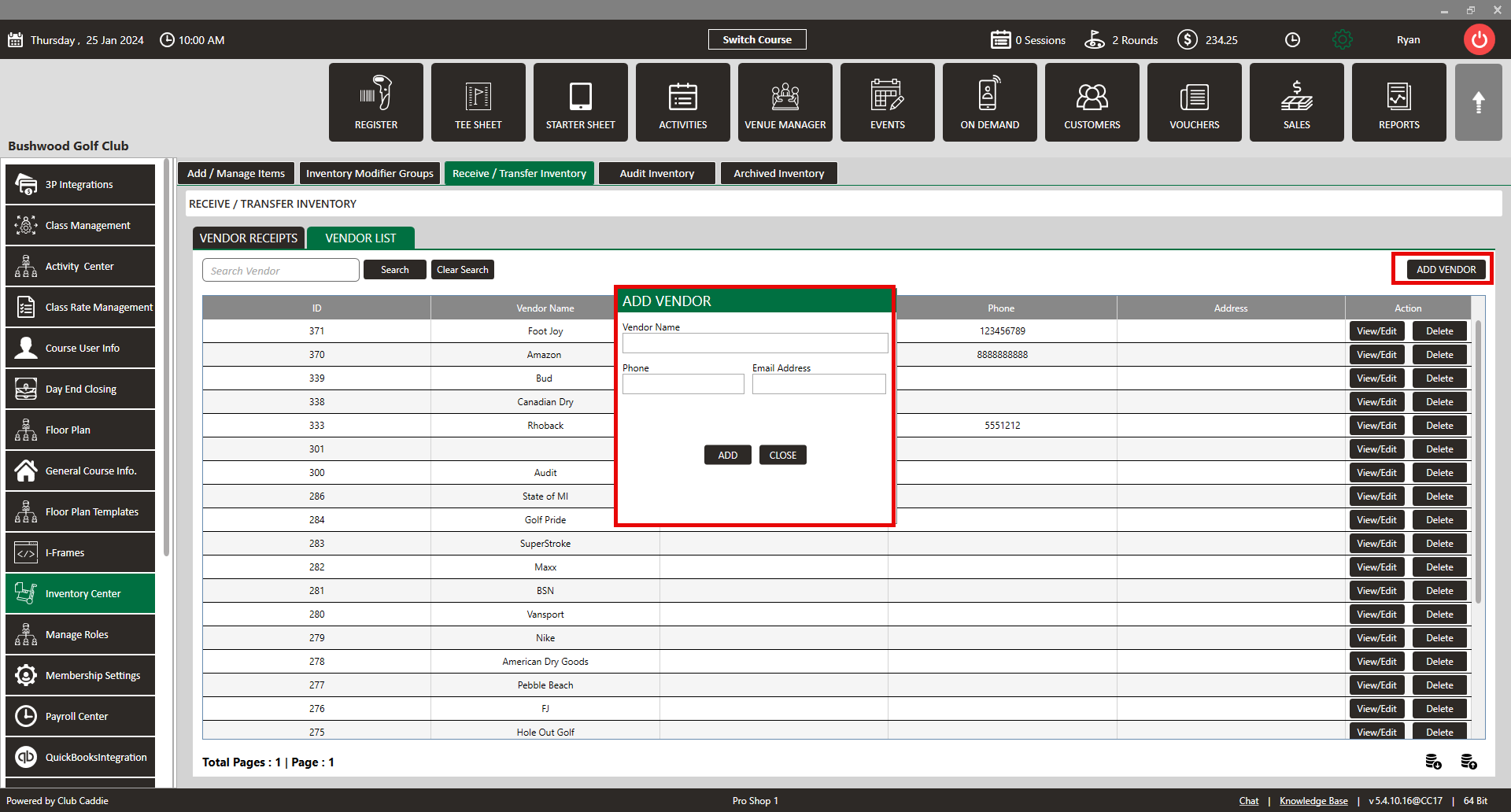The image size is (1511, 812).
Task: Open the Customers module
Action: pos(1092,102)
